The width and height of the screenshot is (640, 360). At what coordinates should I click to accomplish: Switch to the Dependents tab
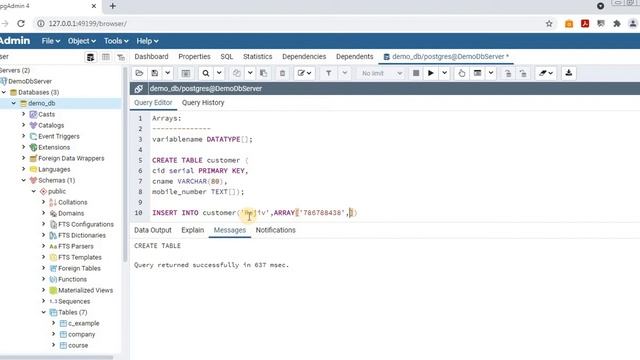354,57
